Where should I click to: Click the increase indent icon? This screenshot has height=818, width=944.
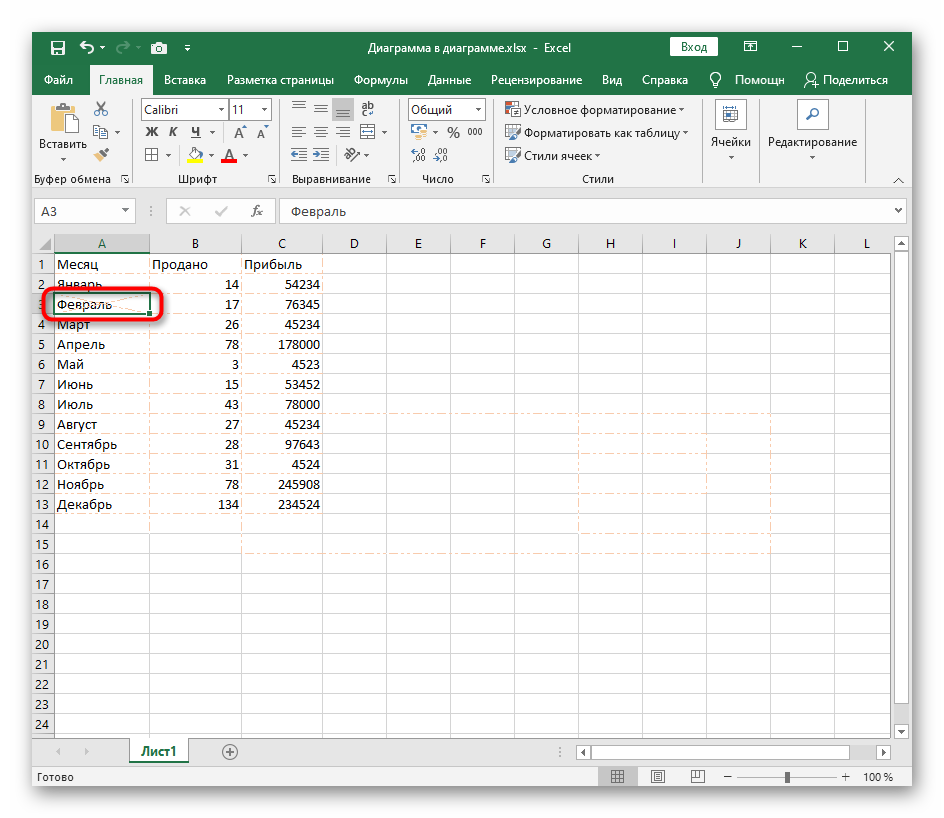(x=321, y=155)
